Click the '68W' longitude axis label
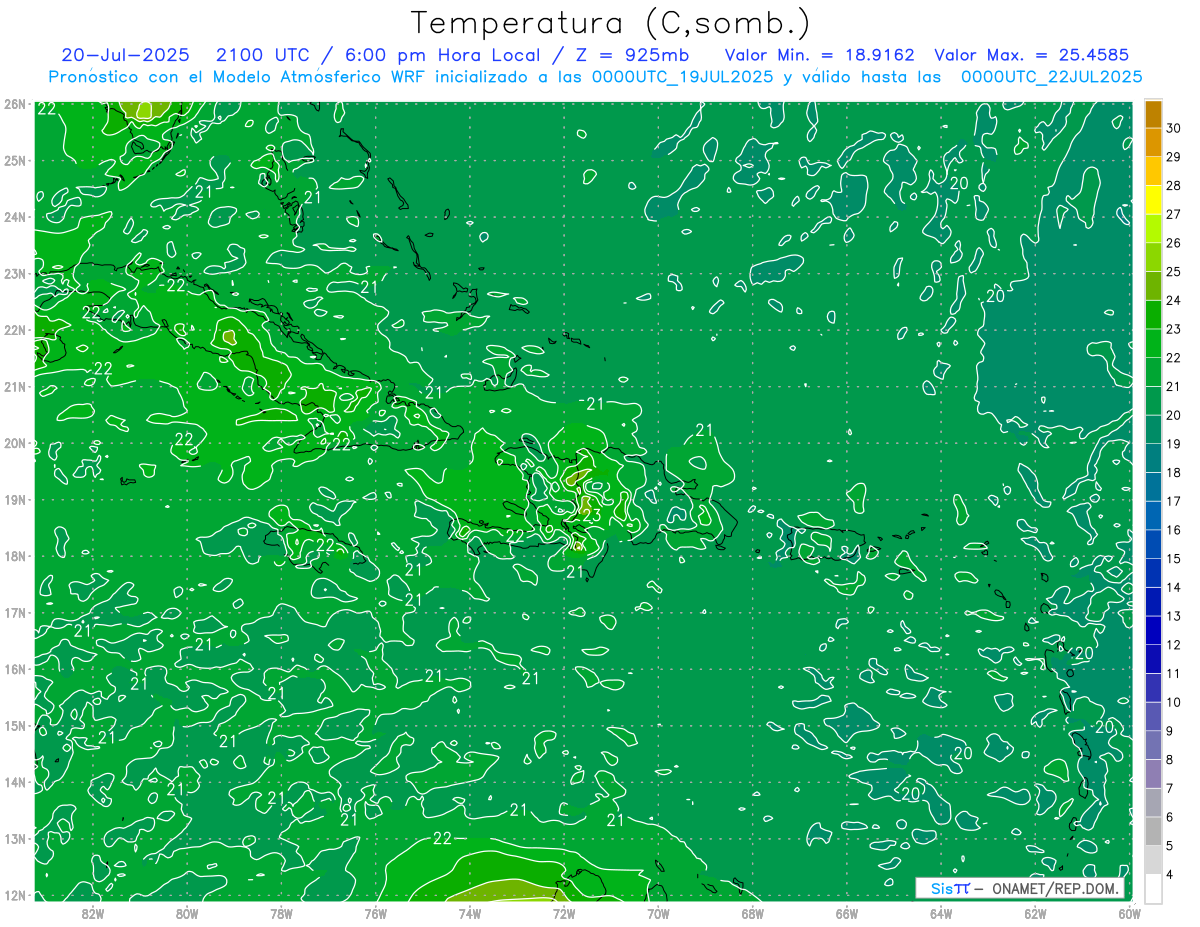This screenshot has width=1200, height=927. (752, 913)
